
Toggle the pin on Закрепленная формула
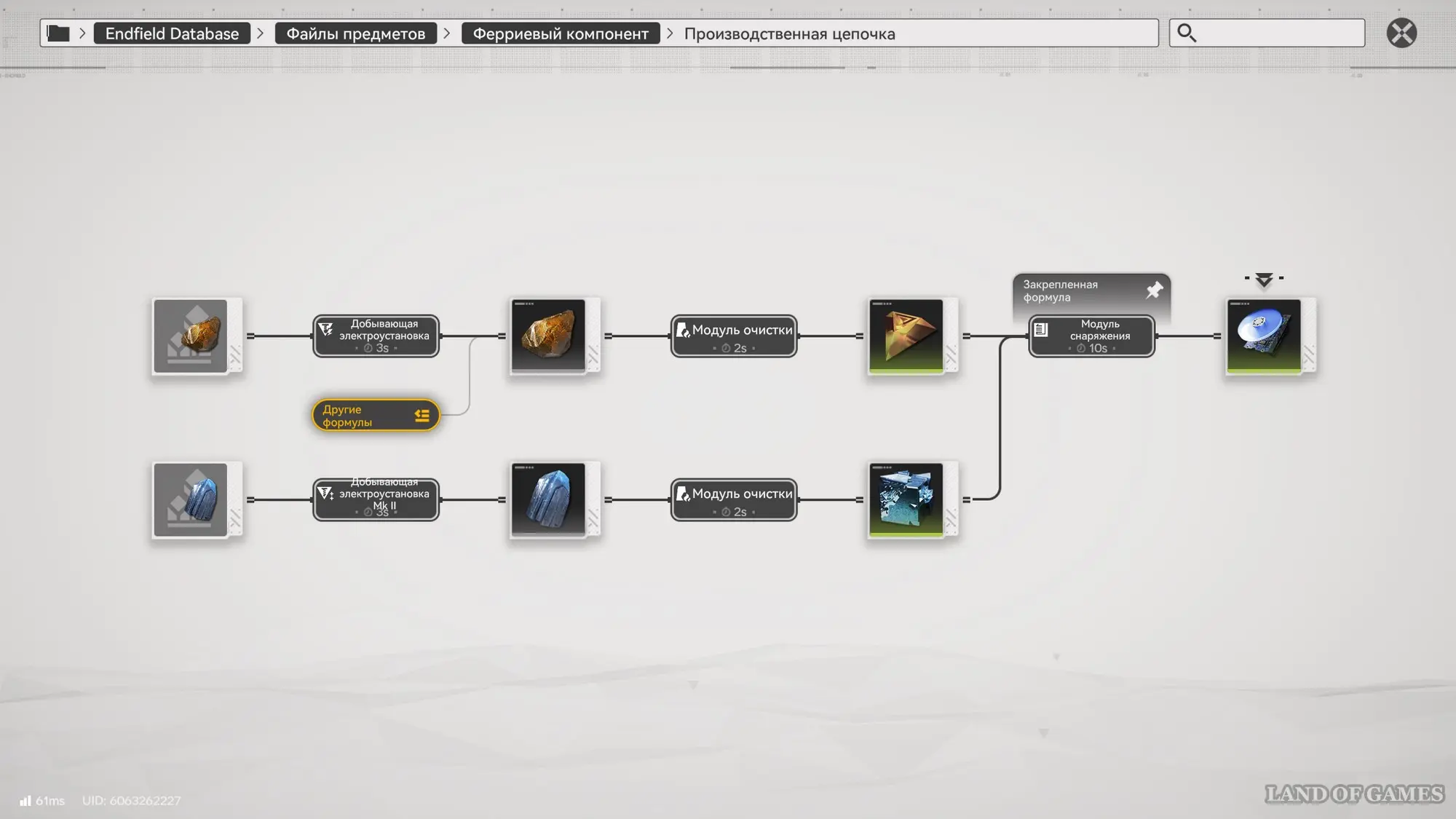[x=1154, y=290]
